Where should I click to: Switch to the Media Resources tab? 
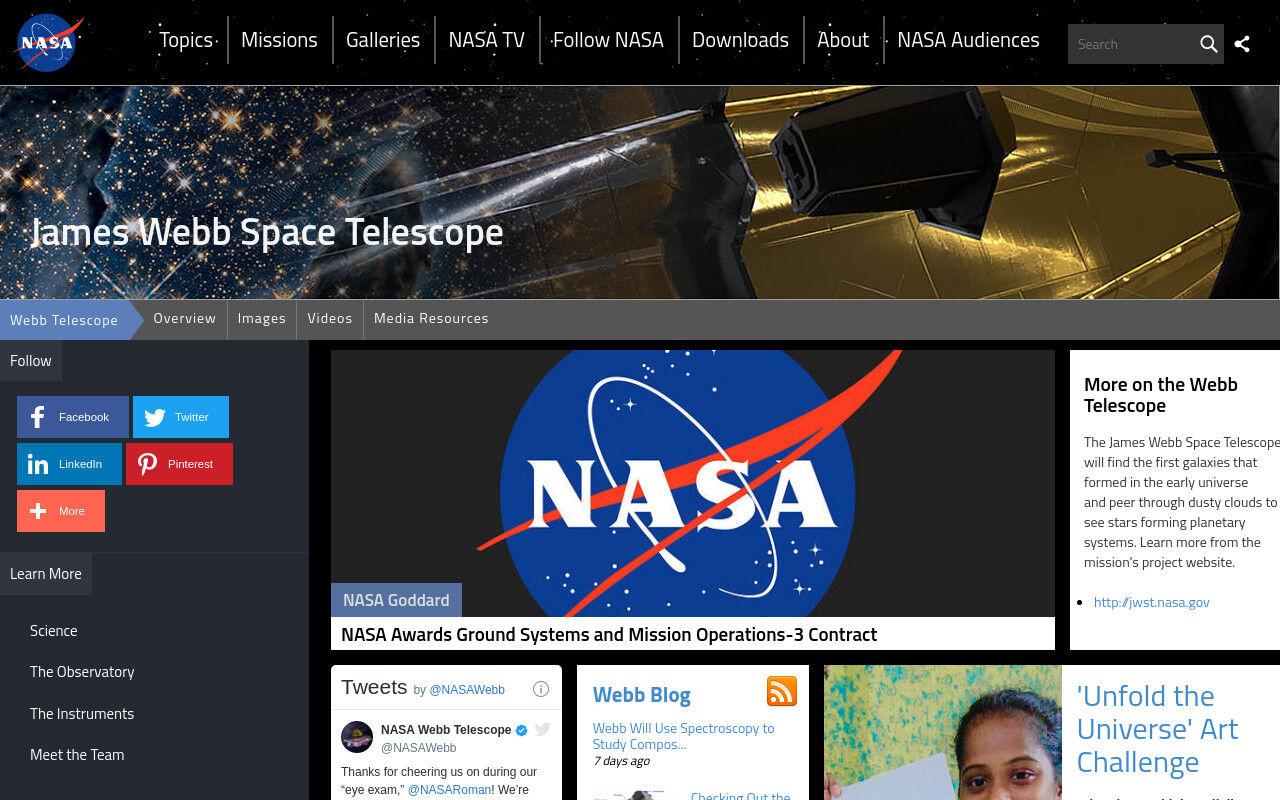(431, 318)
